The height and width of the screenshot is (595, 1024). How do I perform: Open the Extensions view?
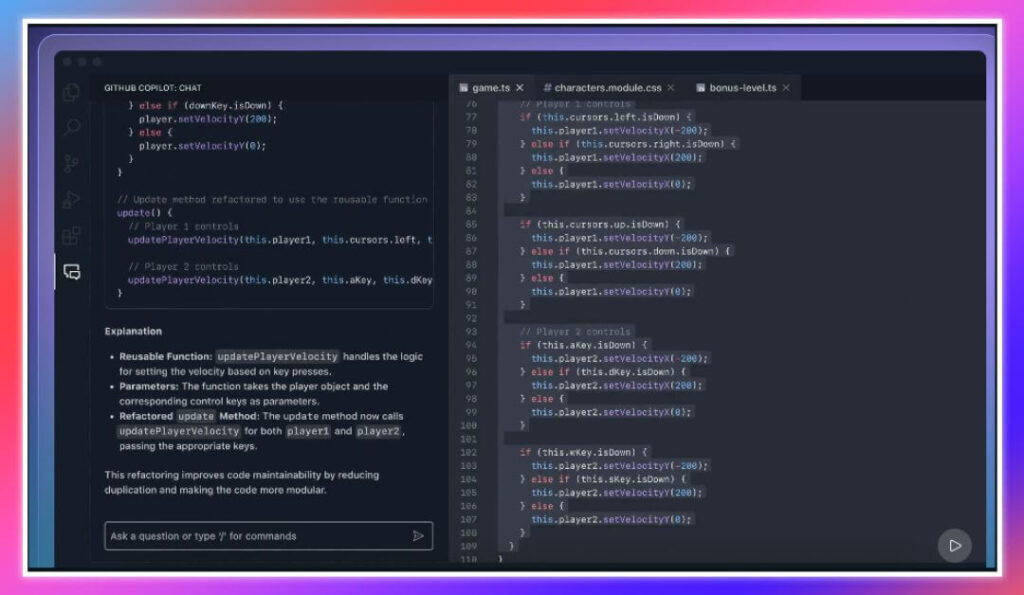71,236
